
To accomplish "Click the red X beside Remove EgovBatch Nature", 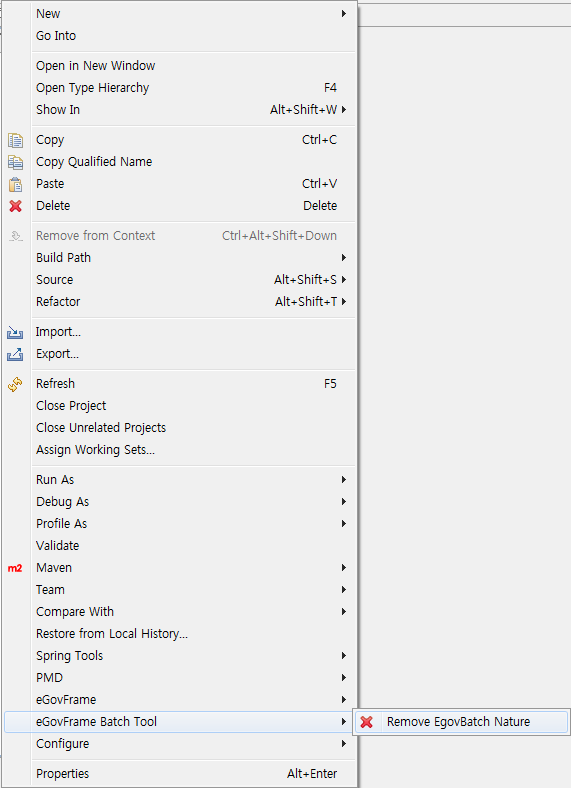I will click(x=367, y=722).
